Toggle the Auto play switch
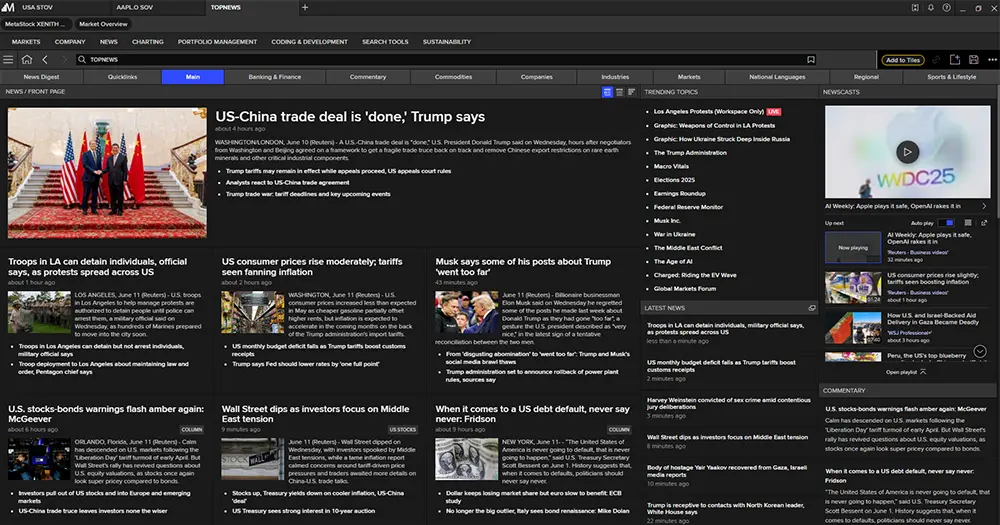The height and width of the screenshot is (525, 1000). [949, 222]
